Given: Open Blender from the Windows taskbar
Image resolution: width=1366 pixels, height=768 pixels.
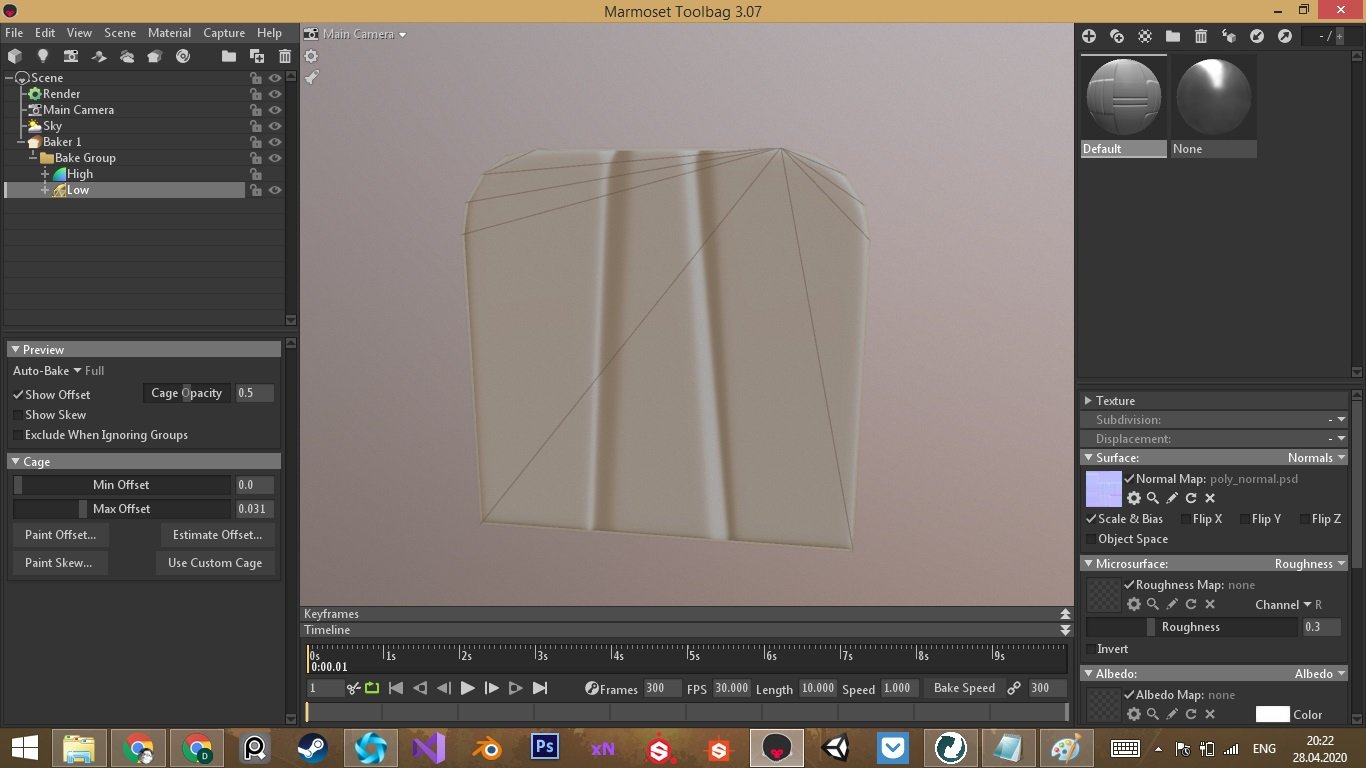Looking at the screenshot, I should (x=486, y=748).
